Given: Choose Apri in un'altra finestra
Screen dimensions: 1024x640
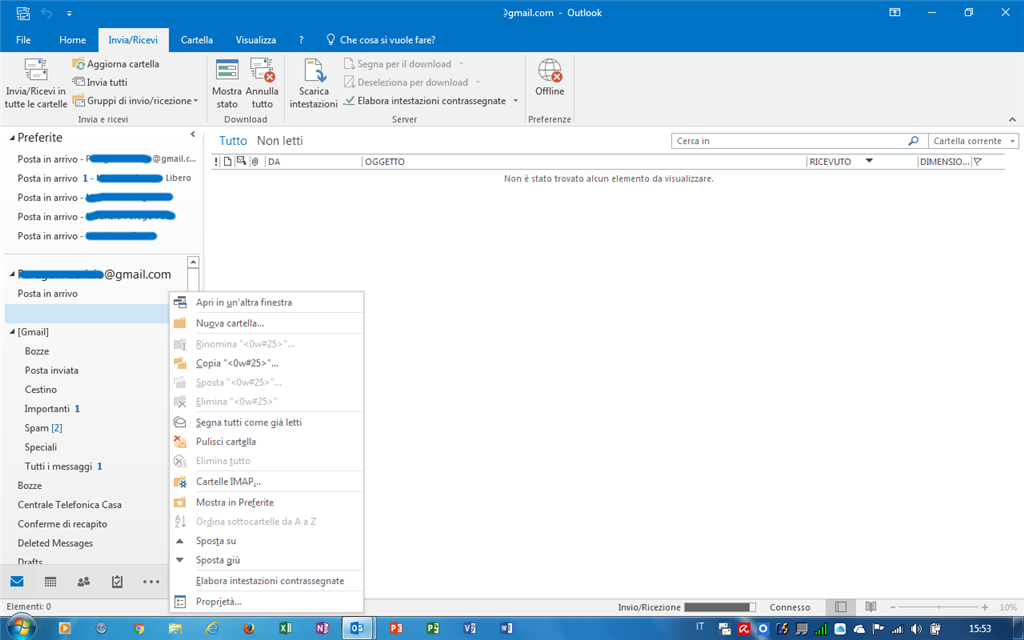Looking at the screenshot, I should [266, 302].
